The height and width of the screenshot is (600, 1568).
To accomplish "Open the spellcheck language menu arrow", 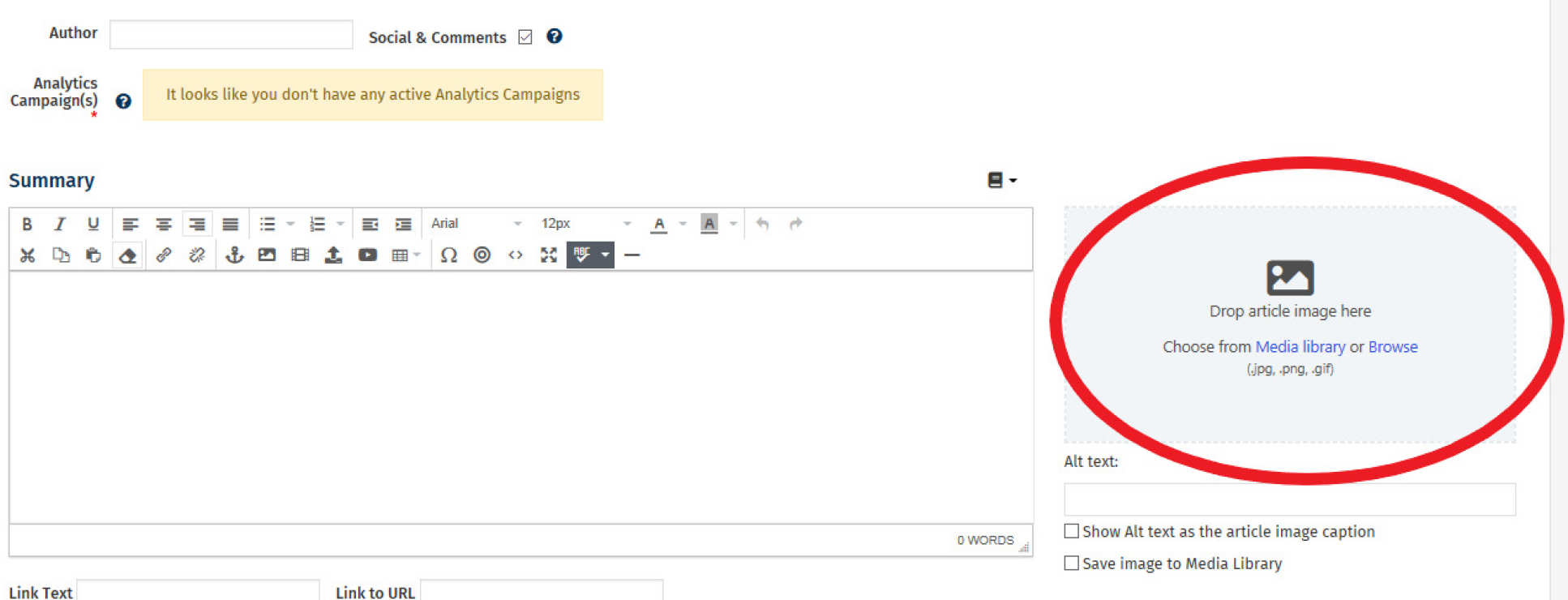I will (606, 255).
